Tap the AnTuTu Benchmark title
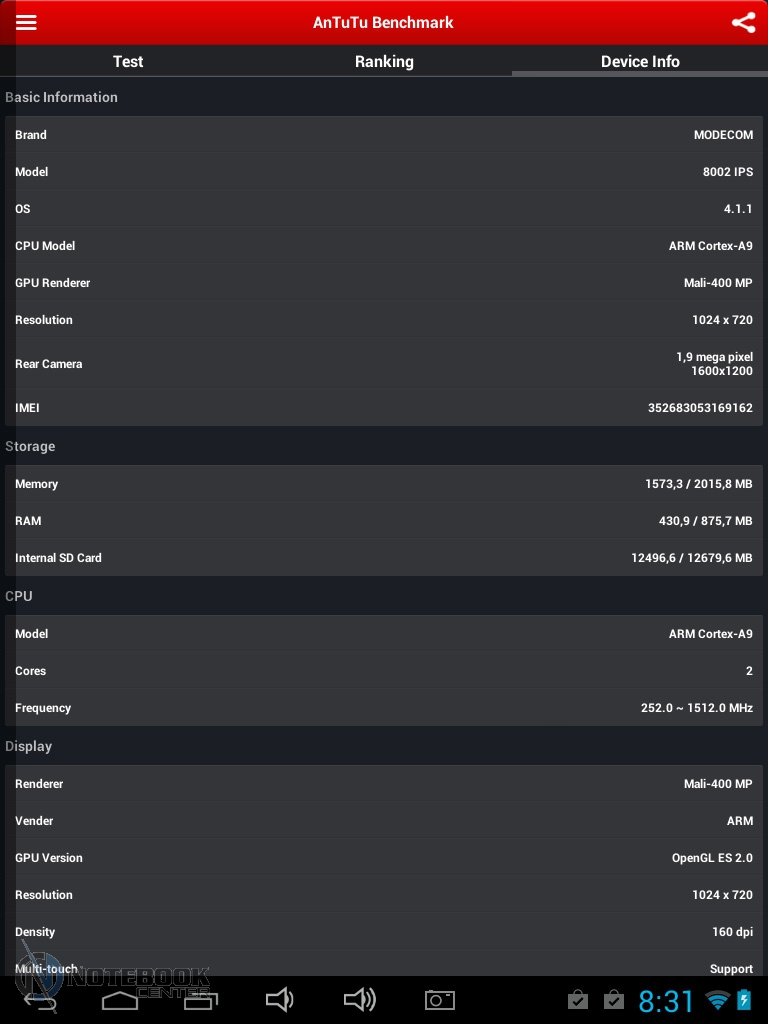The width and height of the screenshot is (768, 1024). point(383,22)
